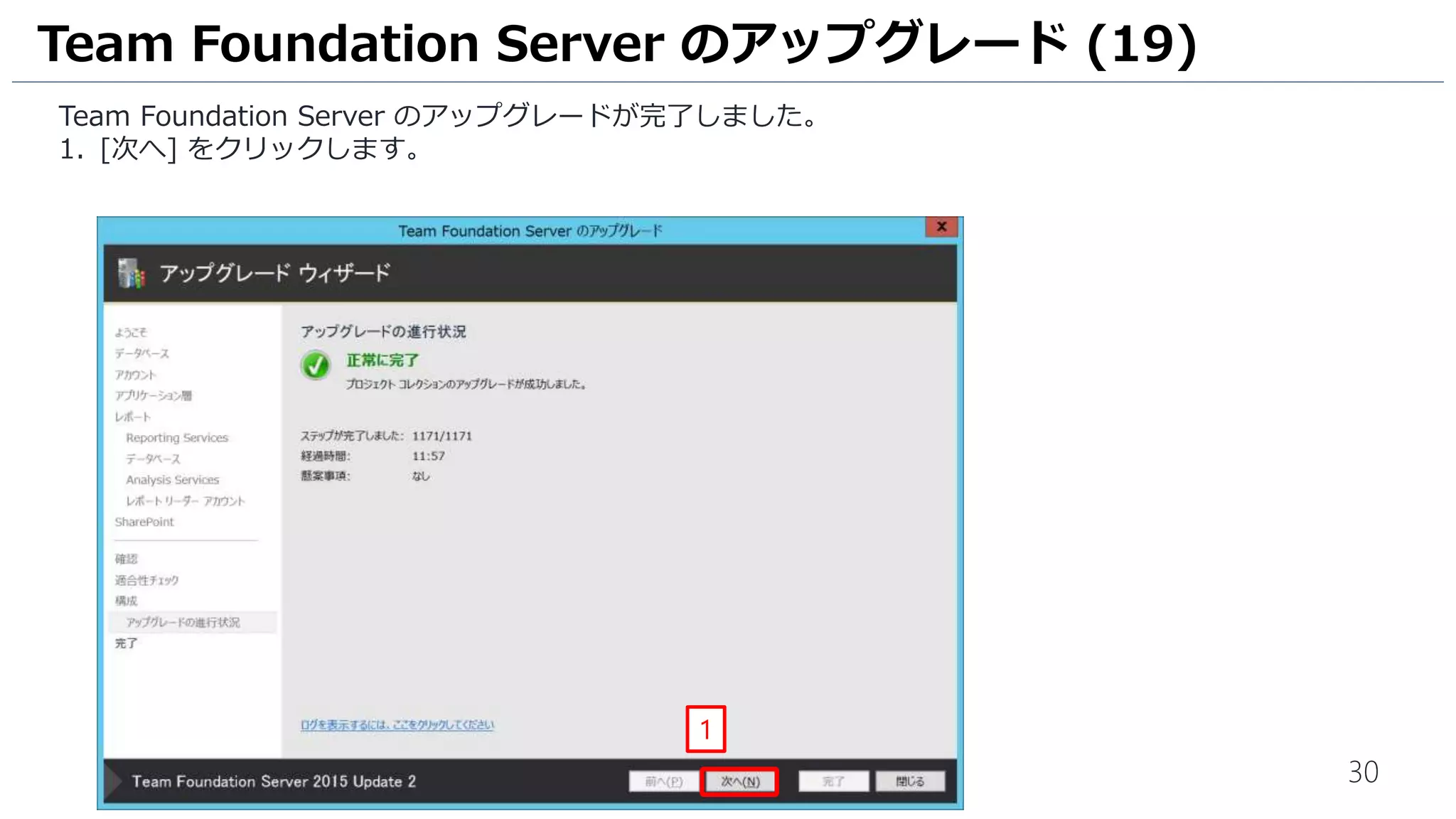
Task: Select Reporting Services sub-step
Action: 177,438
